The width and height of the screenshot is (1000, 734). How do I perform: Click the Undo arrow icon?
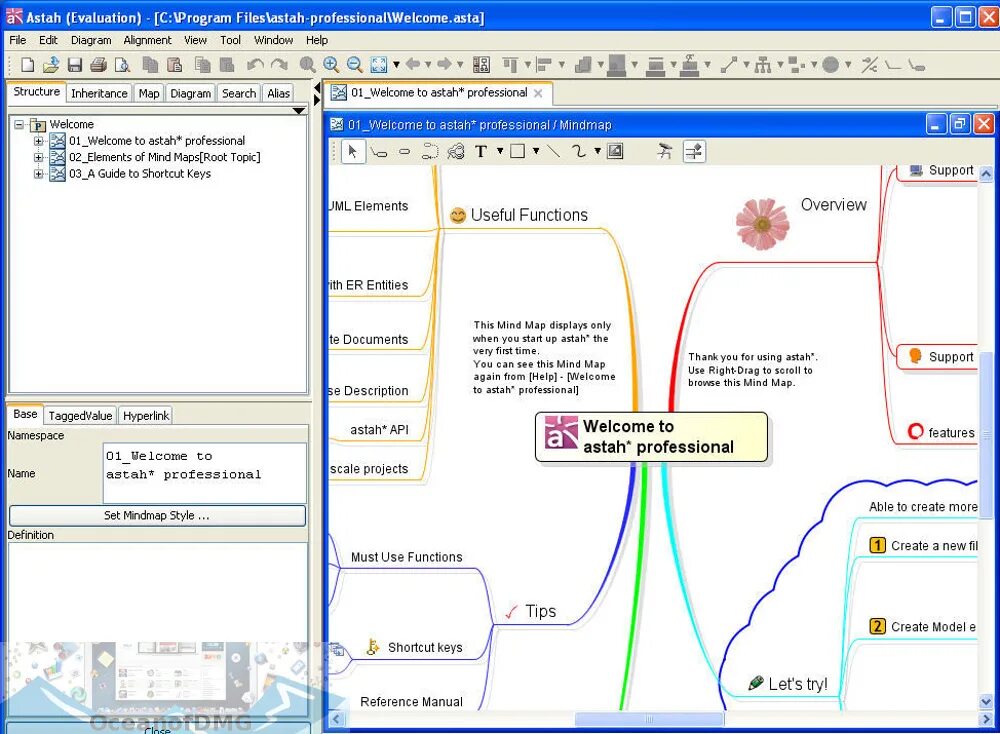255,64
